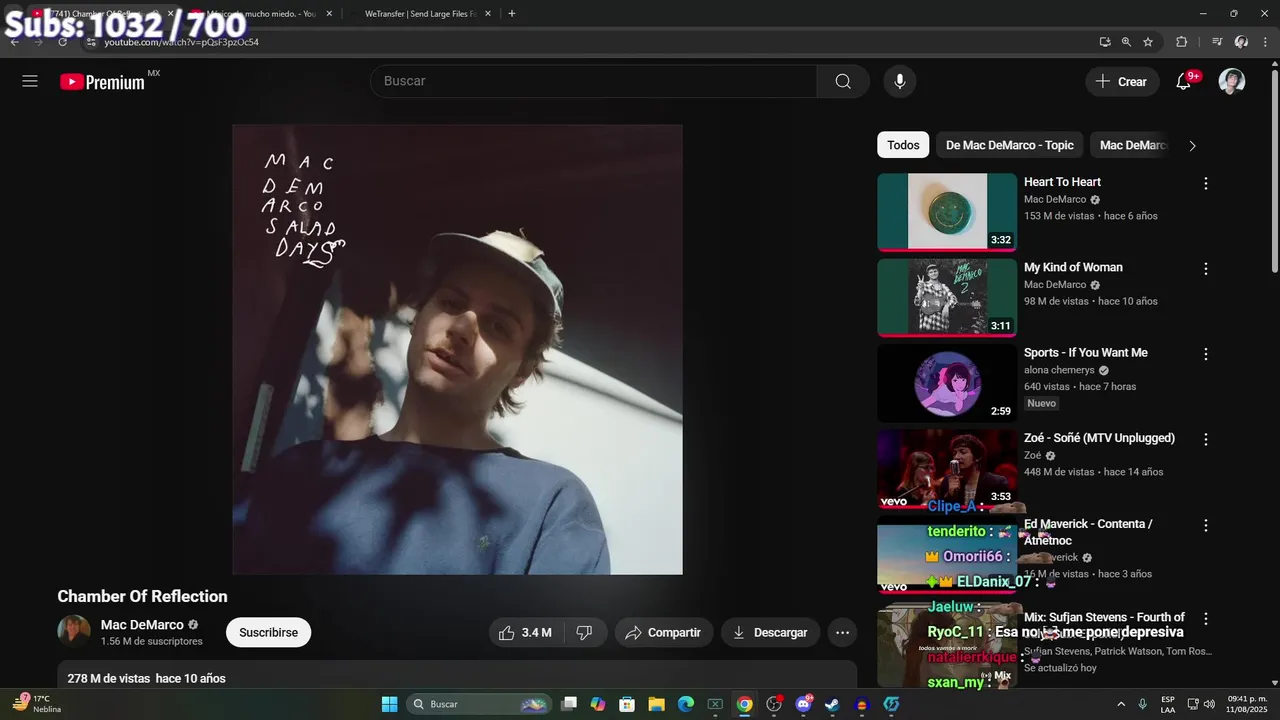Click the search magnifier button
The image size is (1280, 720).
pyautogui.click(x=843, y=81)
